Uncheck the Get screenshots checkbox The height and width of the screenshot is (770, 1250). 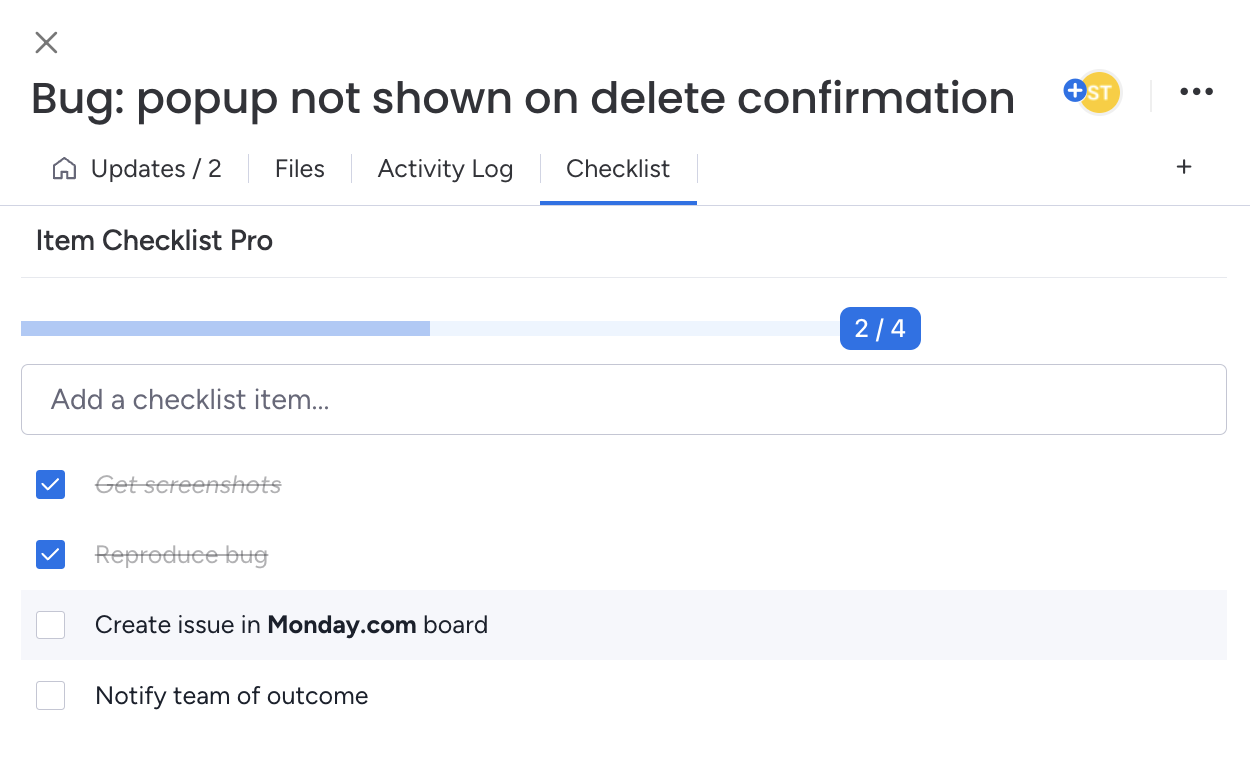[x=51, y=485]
